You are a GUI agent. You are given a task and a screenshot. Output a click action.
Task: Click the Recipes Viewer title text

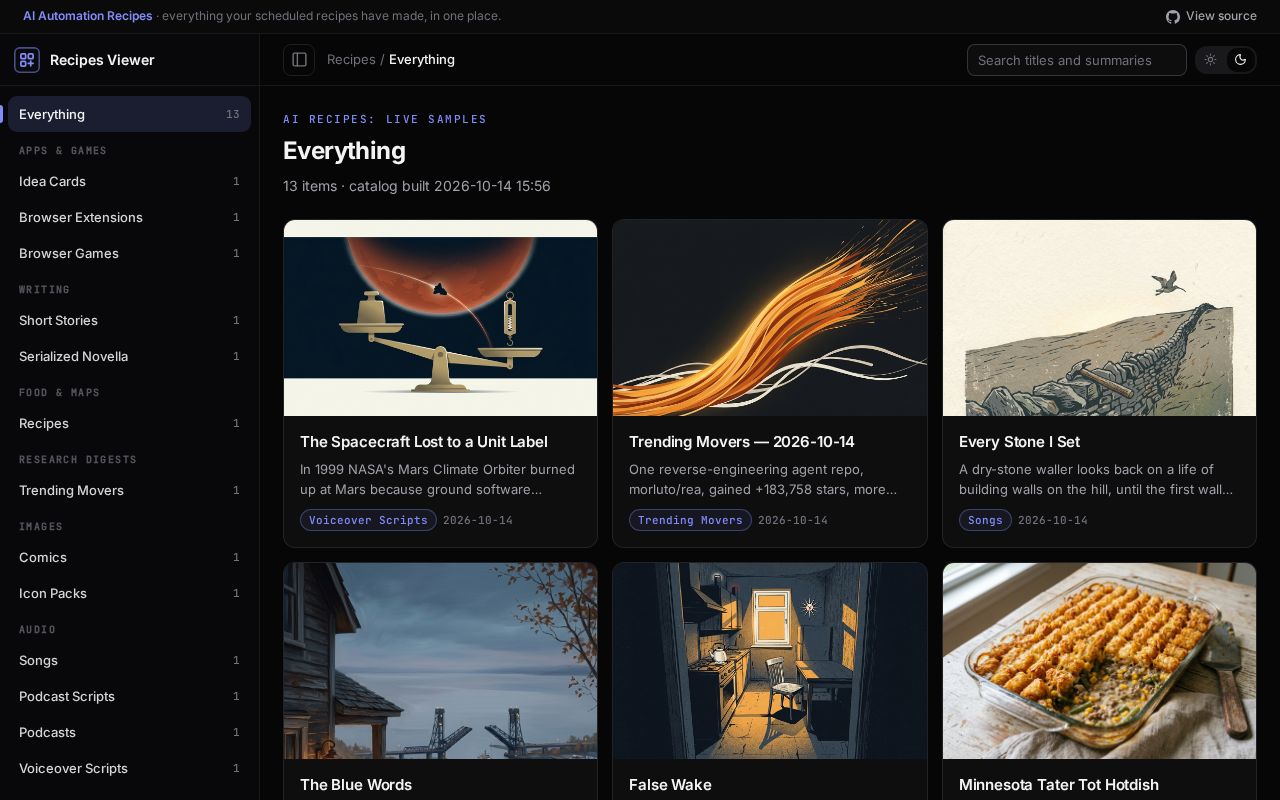tap(102, 60)
